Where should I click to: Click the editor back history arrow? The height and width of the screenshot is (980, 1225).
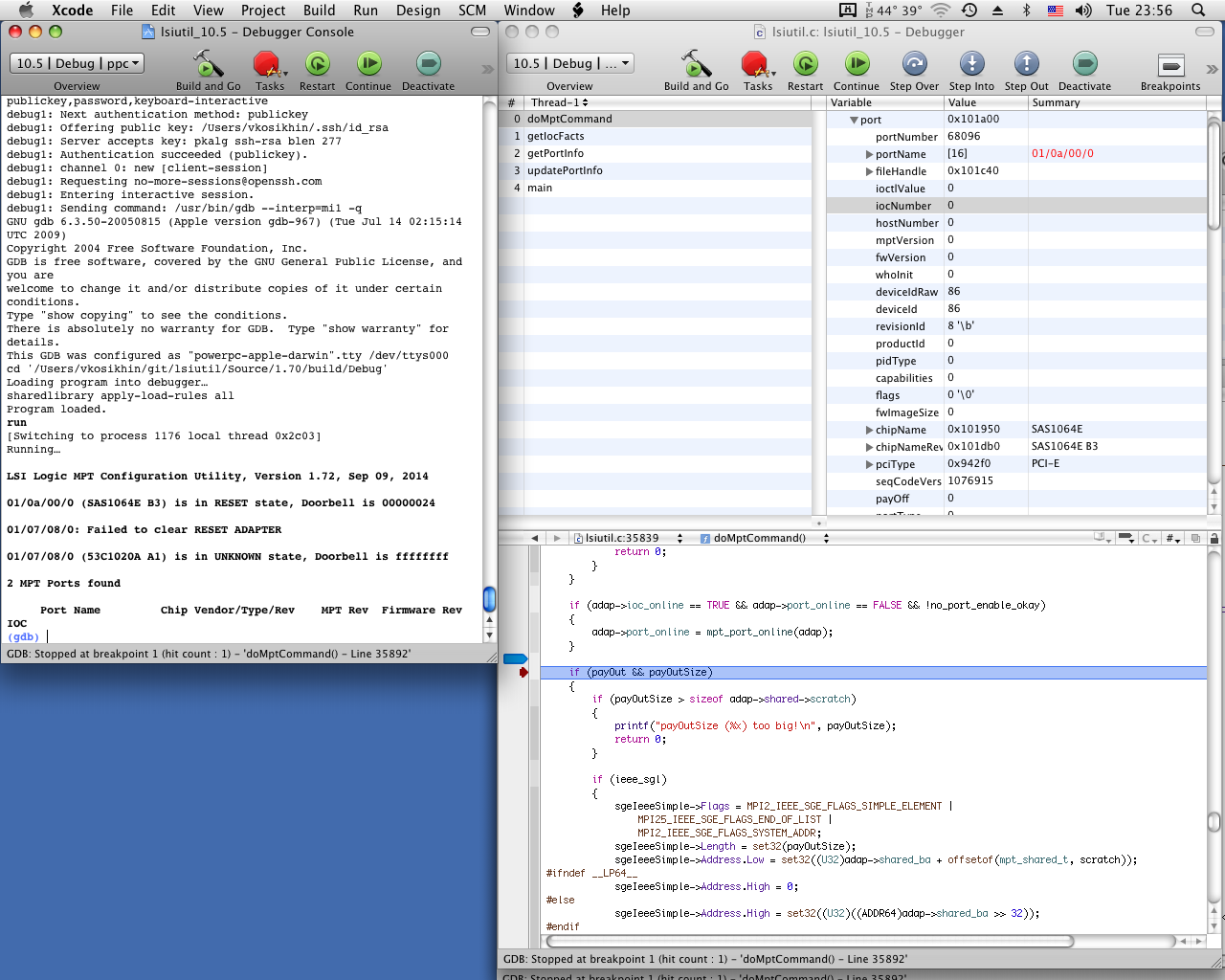click(534, 538)
